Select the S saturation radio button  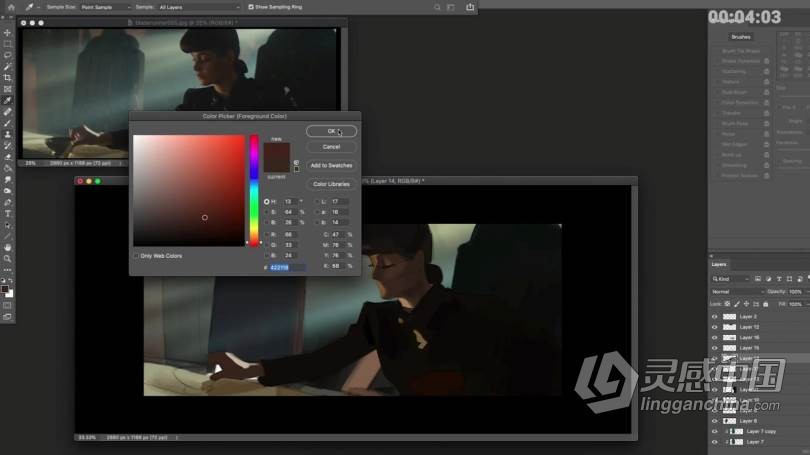(267, 212)
